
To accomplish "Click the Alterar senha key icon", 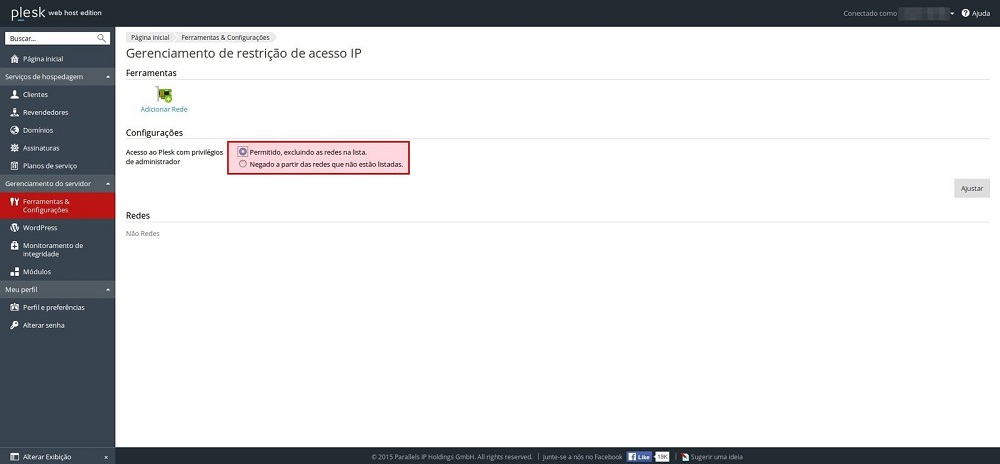I will point(14,325).
